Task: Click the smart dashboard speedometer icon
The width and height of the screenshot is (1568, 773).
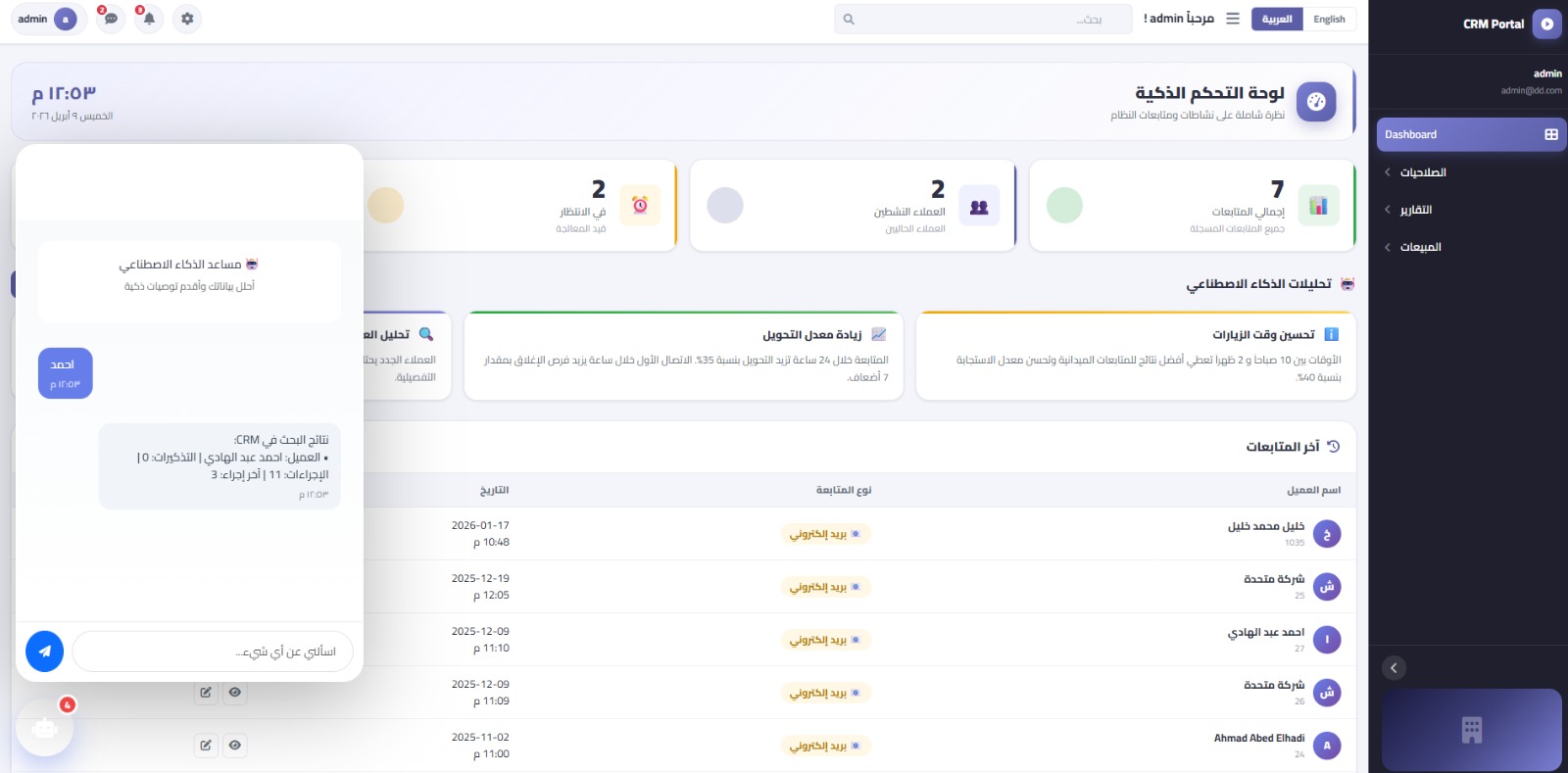Action: 1316,102
